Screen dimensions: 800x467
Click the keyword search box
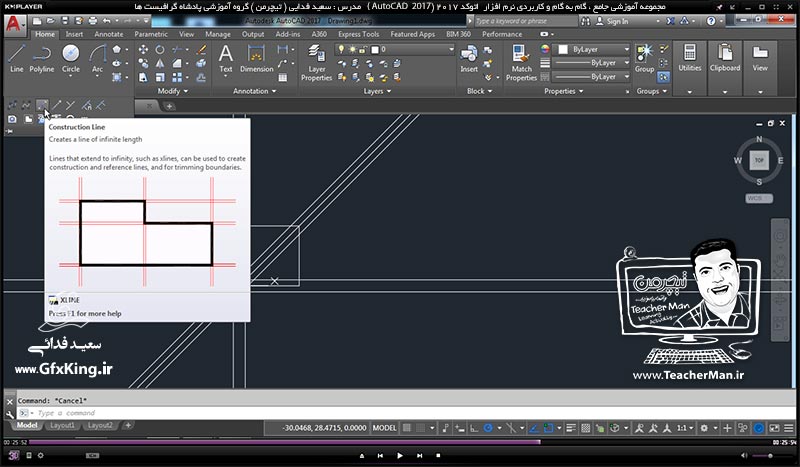pyautogui.click(x=526, y=21)
